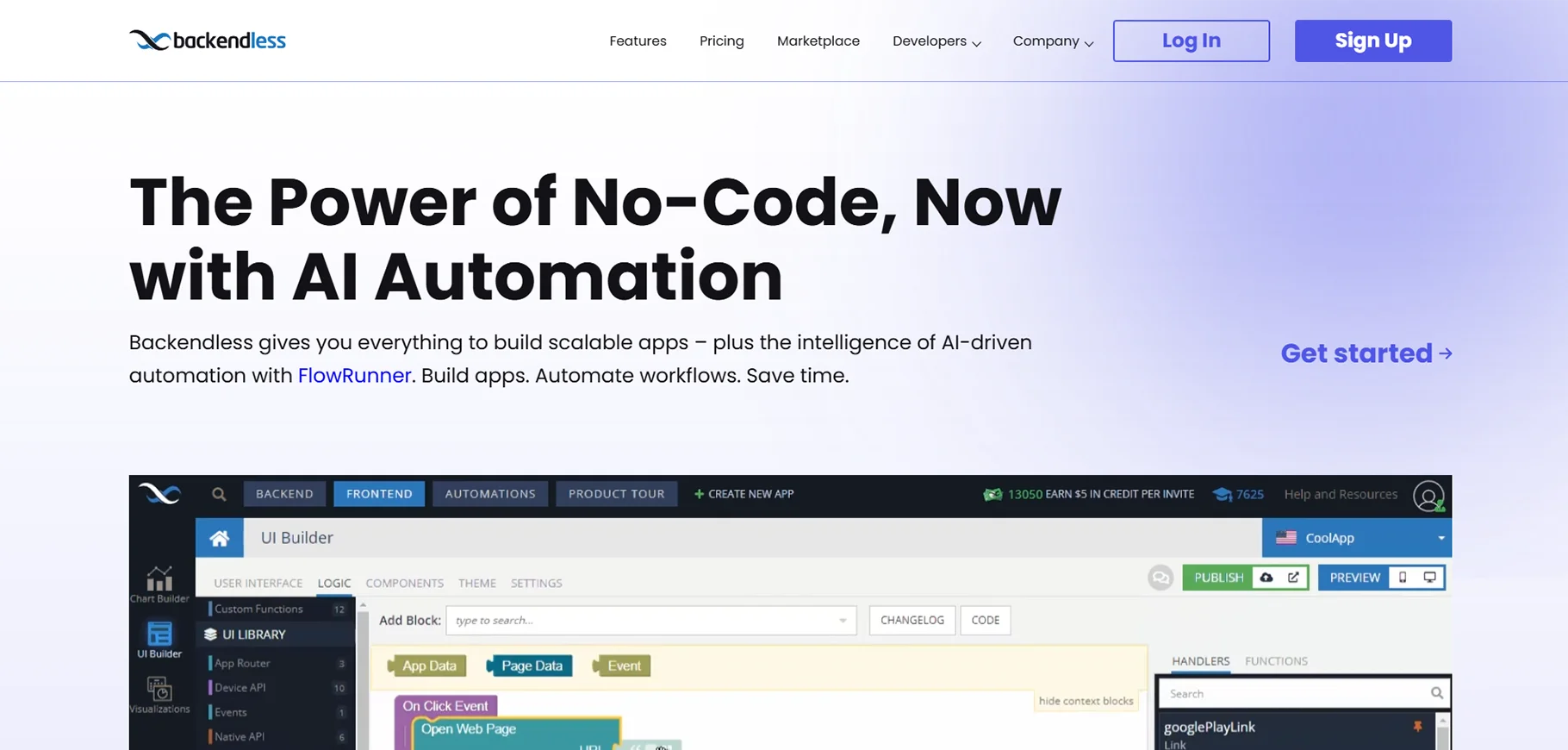Screen dimensions: 1568x750
Task: Follow the FlowRunner link
Action: tap(354, 376)
